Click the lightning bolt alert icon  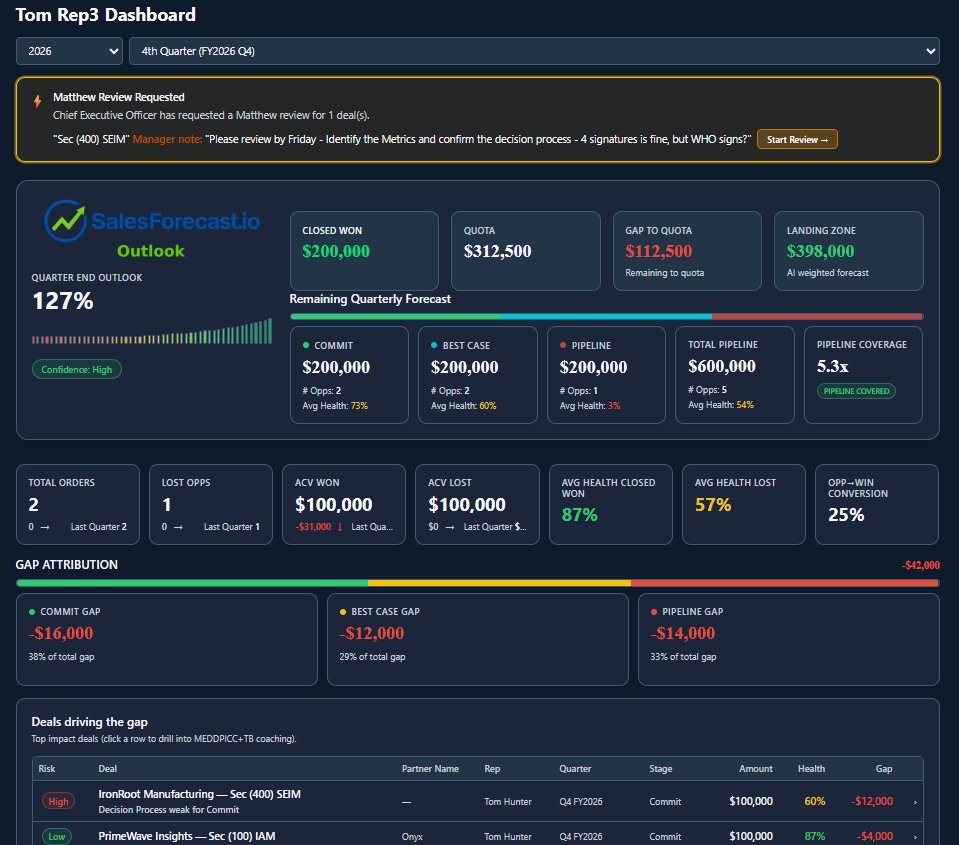click(39, 101)
